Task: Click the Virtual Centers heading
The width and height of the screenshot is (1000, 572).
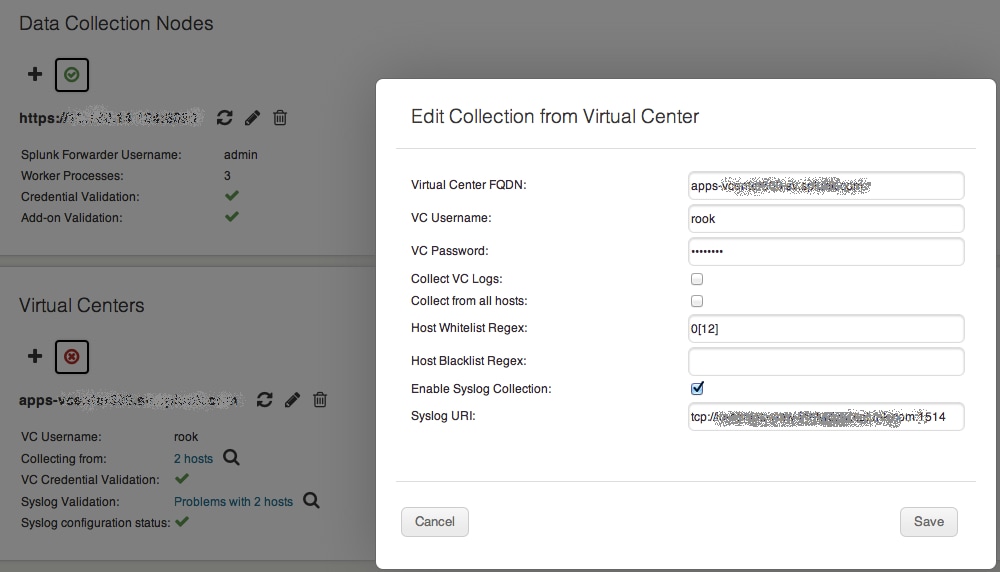Action: pos(82,305)
